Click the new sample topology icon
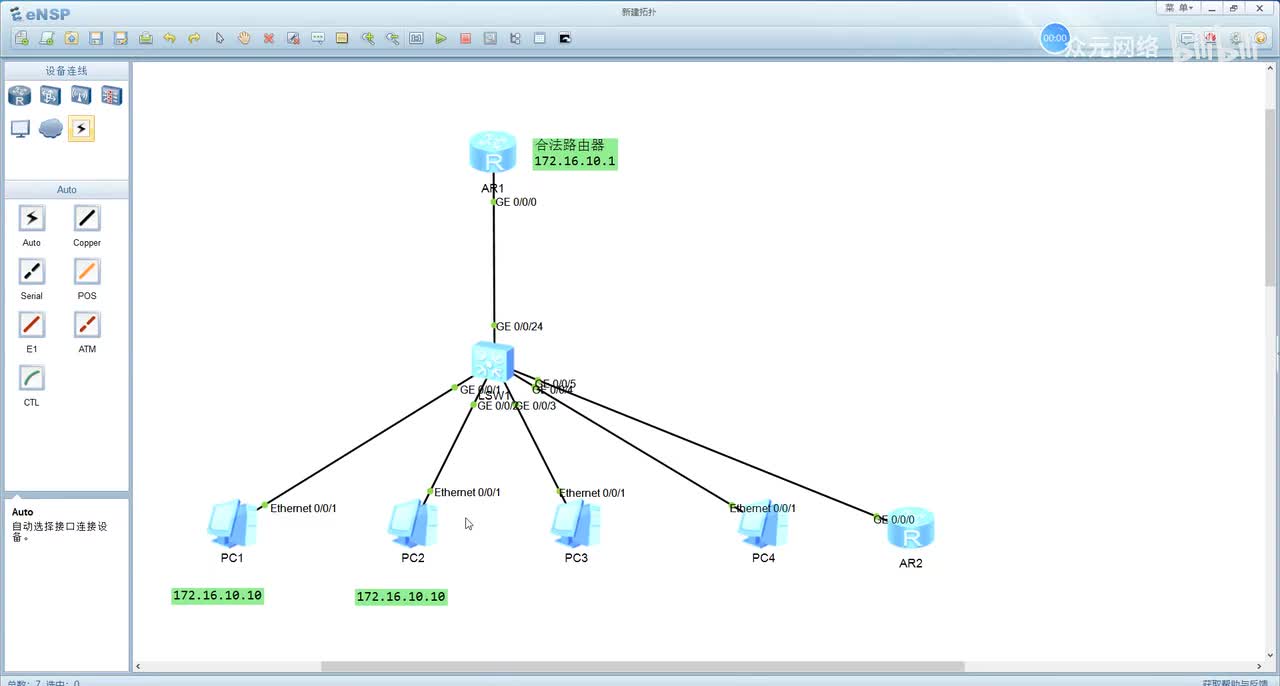Screen dimensions: 1280x686 pos(47,38)
